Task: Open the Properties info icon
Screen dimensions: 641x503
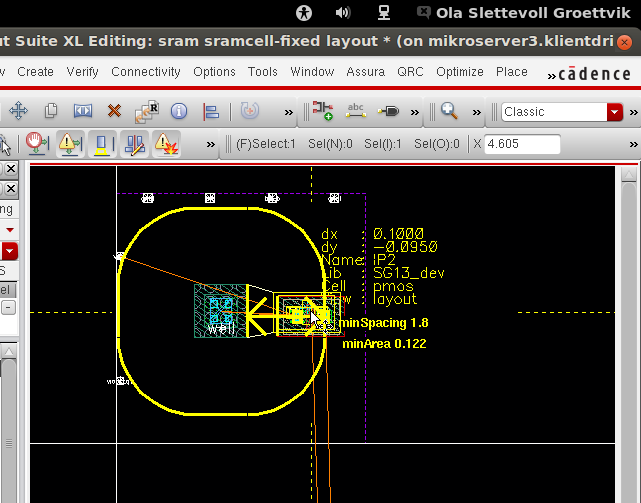Action: point(179,111)
